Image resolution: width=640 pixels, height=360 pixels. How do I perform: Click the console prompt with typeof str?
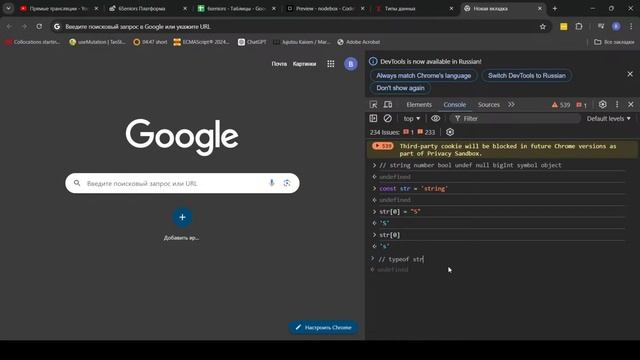tap(401, 259)
